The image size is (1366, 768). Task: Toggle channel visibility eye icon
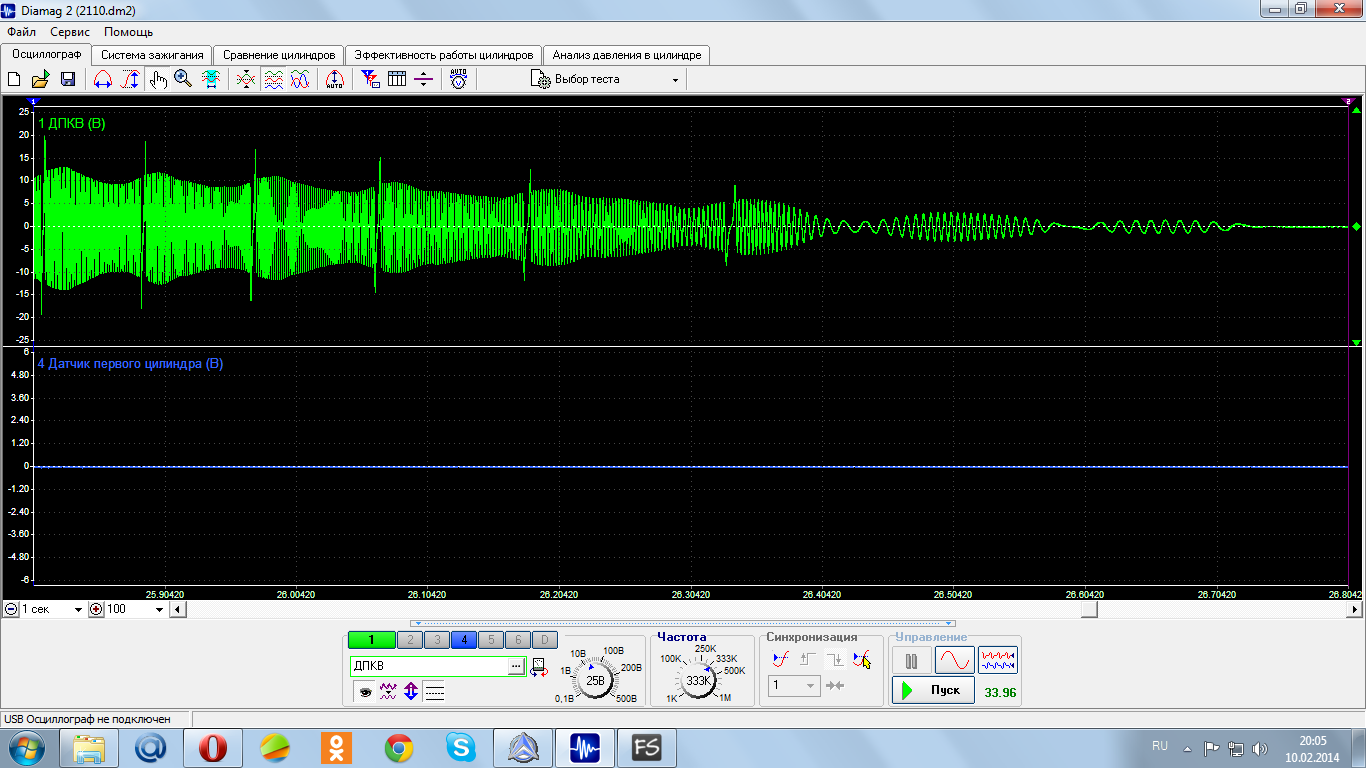[365, 691]
